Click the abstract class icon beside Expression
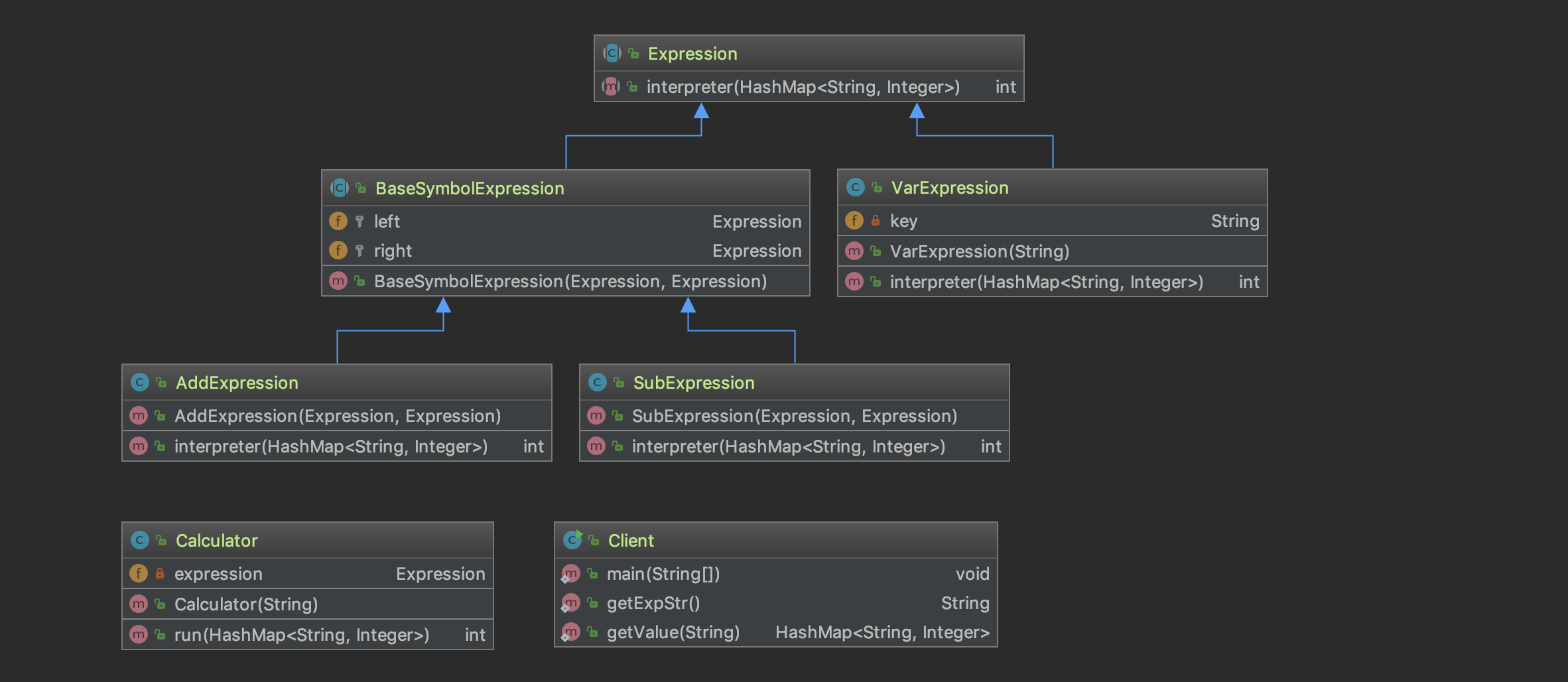 point(612,53)
